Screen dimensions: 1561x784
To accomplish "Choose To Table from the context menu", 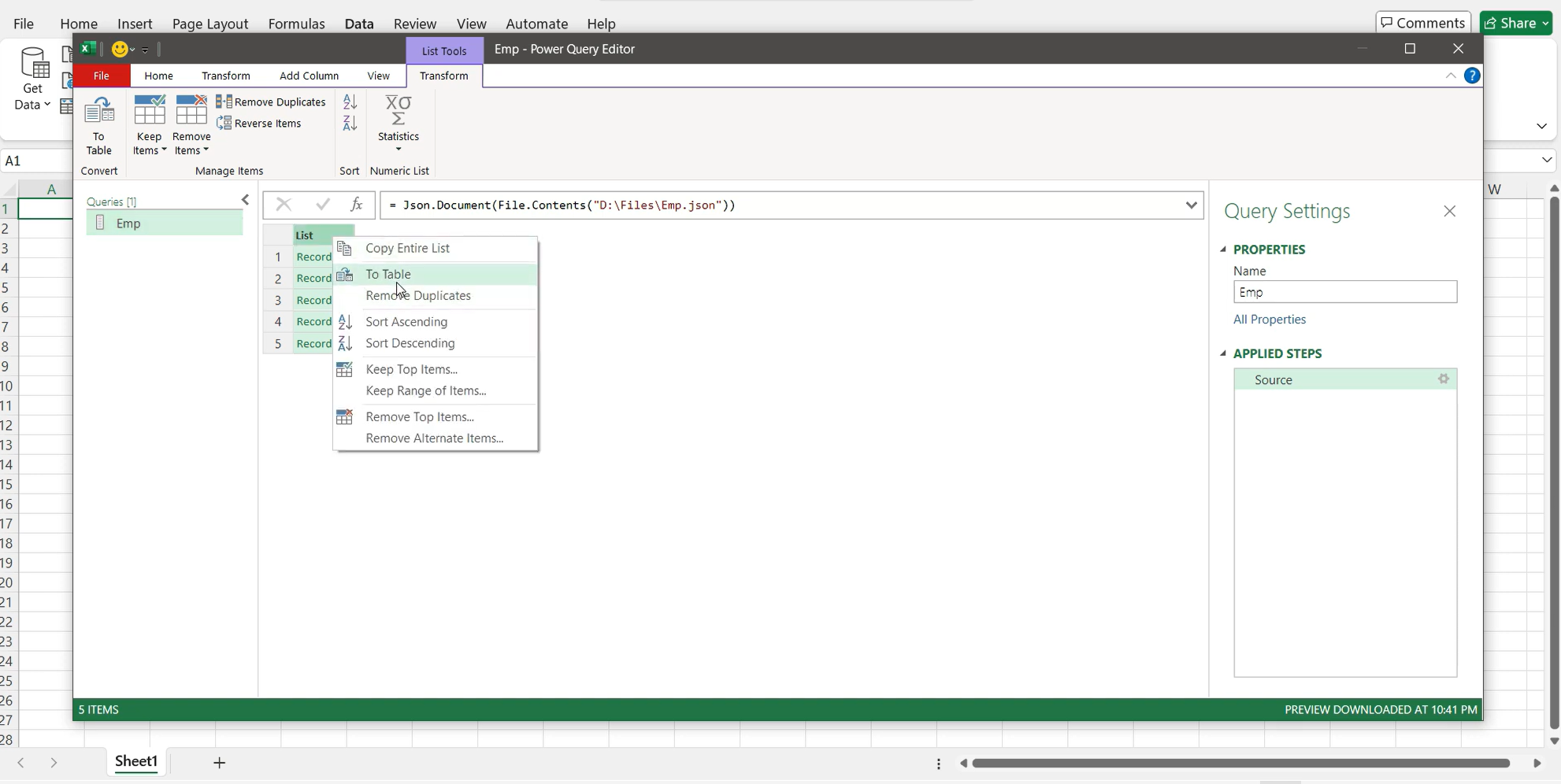I will 436,274.
